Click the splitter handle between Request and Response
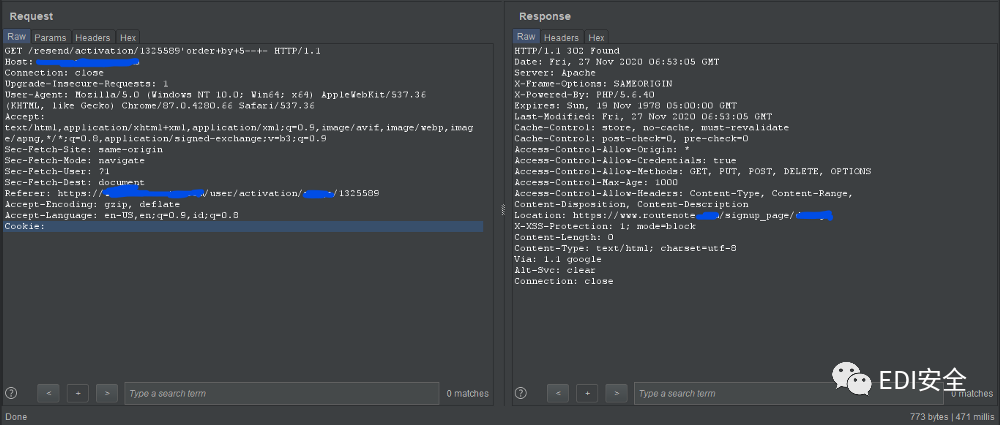 click(x=503, y=209)
